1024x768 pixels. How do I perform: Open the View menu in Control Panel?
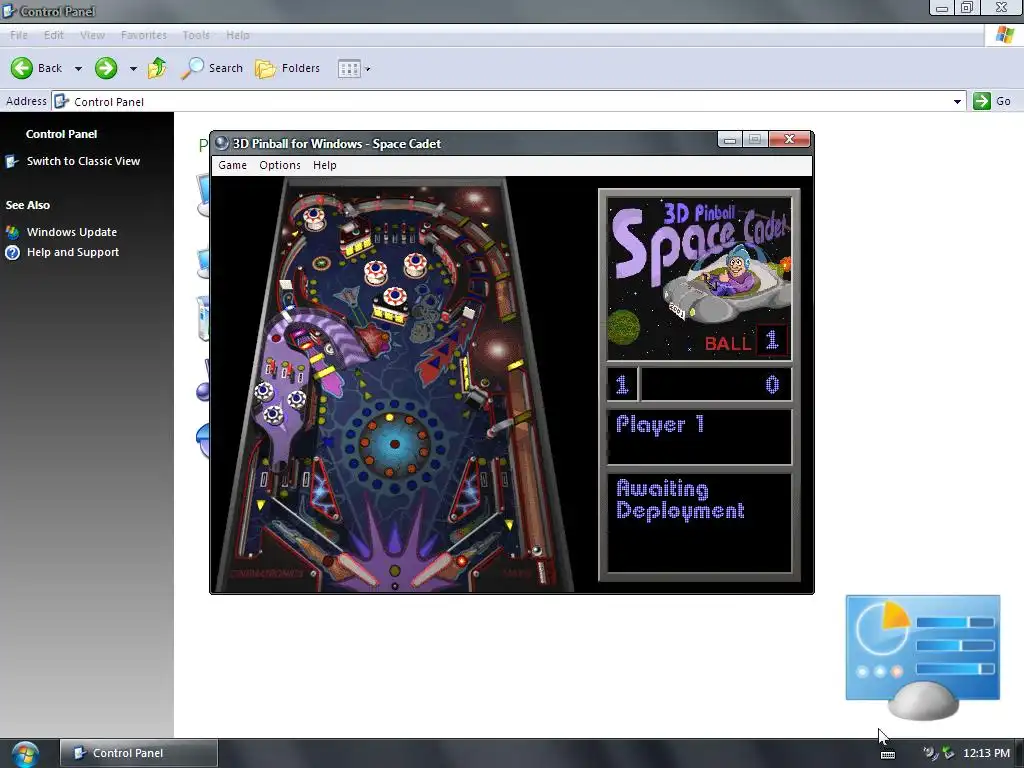point(92,35)
